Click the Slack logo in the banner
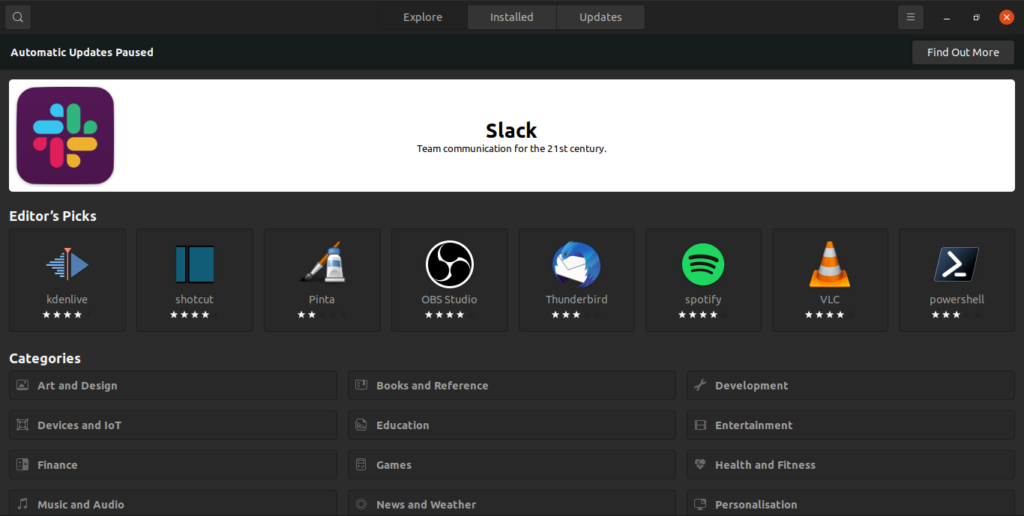Screen dimensions: 1024x516 point(65,135)
